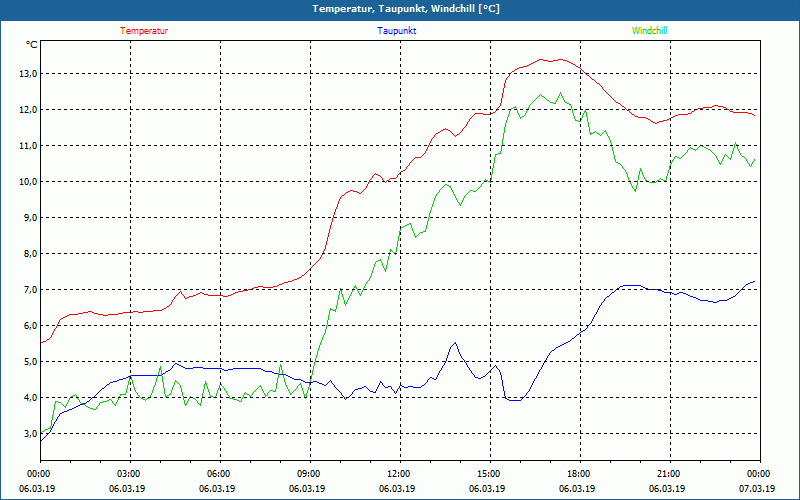Click the blue Taupunkt legend label

coord(396,31)
